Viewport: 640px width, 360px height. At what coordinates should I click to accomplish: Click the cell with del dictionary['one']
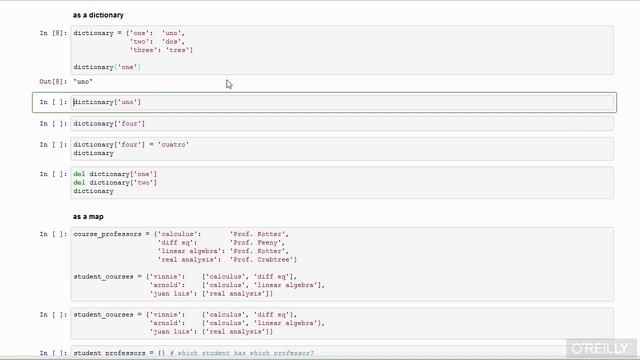[x=342, y=182]
